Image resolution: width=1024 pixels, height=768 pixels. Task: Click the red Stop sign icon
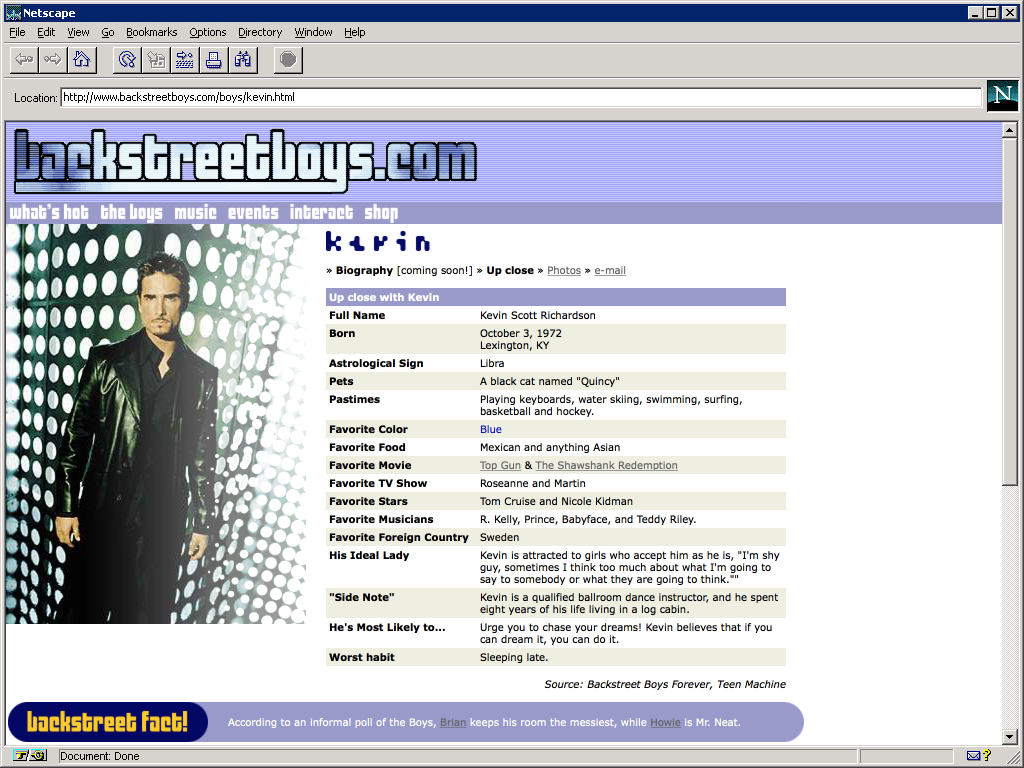point(287,59)
